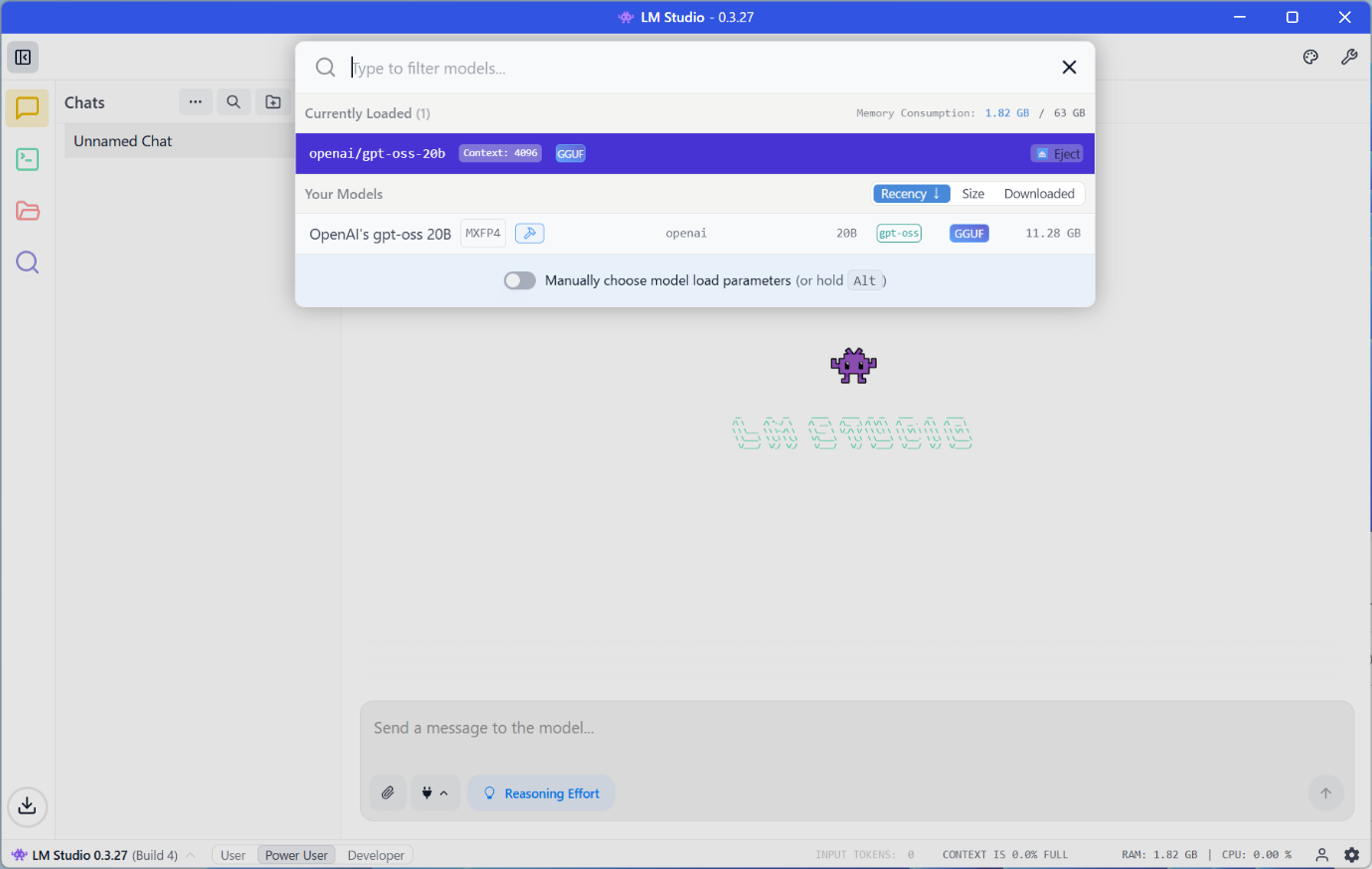The height and width of the screenshot is (869, 1372).
Task: Click the Memory Consumption readout
Action: coord(970,113)
